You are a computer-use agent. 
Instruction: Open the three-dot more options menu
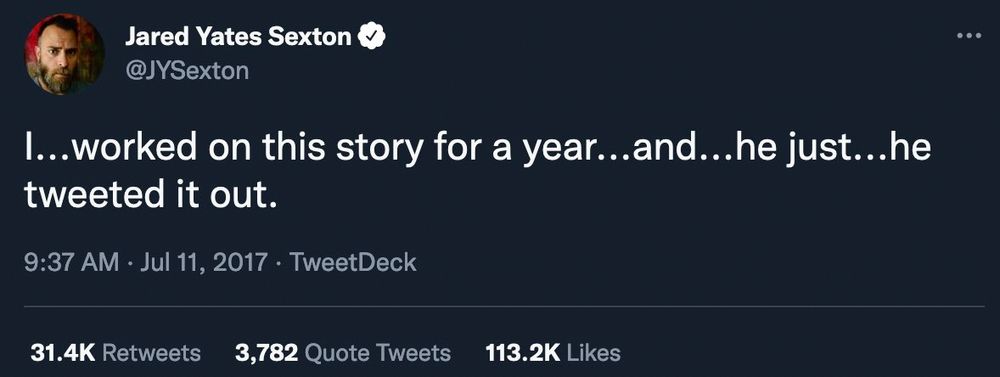point(969,36)
